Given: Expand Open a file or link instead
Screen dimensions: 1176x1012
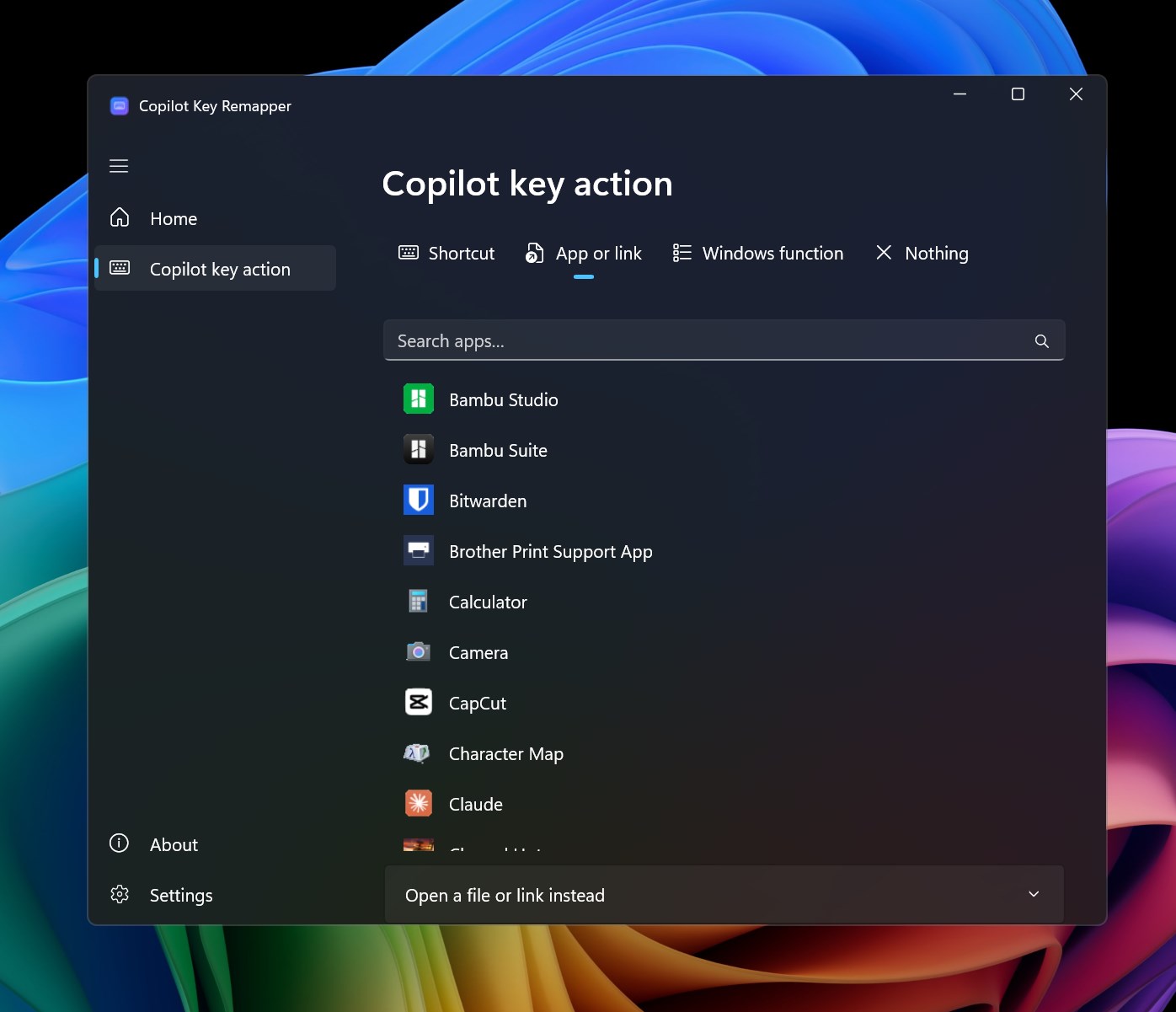Looking at the screenshot, I should 724,895.
